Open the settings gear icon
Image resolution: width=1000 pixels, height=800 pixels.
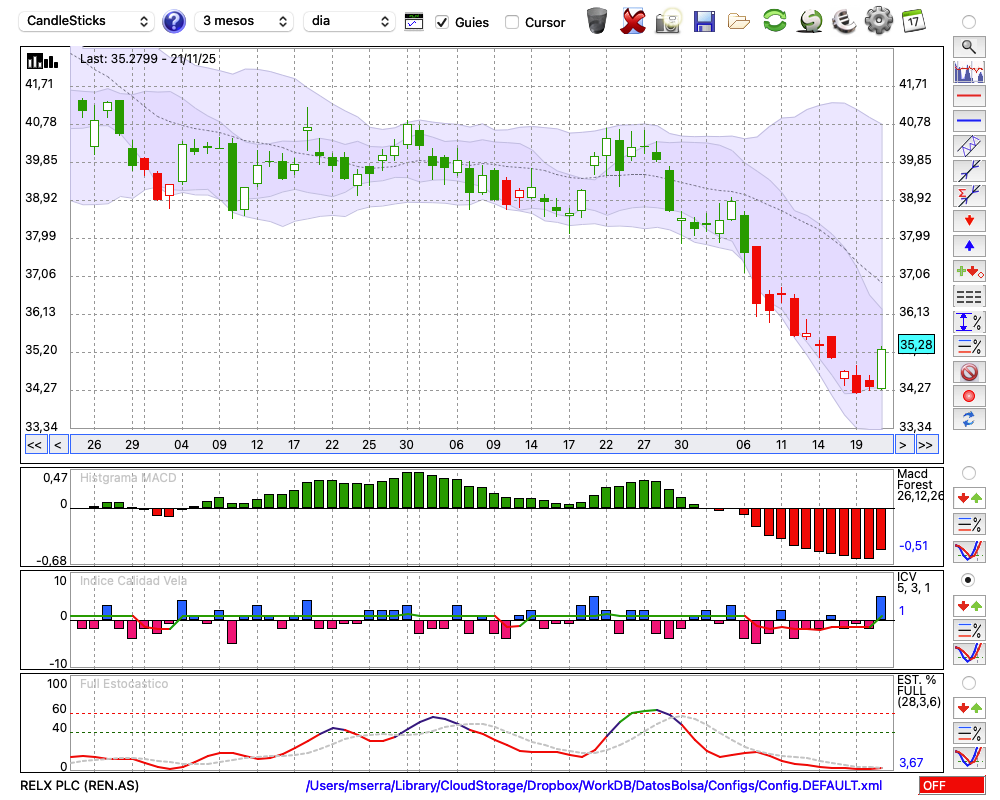[879, 21]
